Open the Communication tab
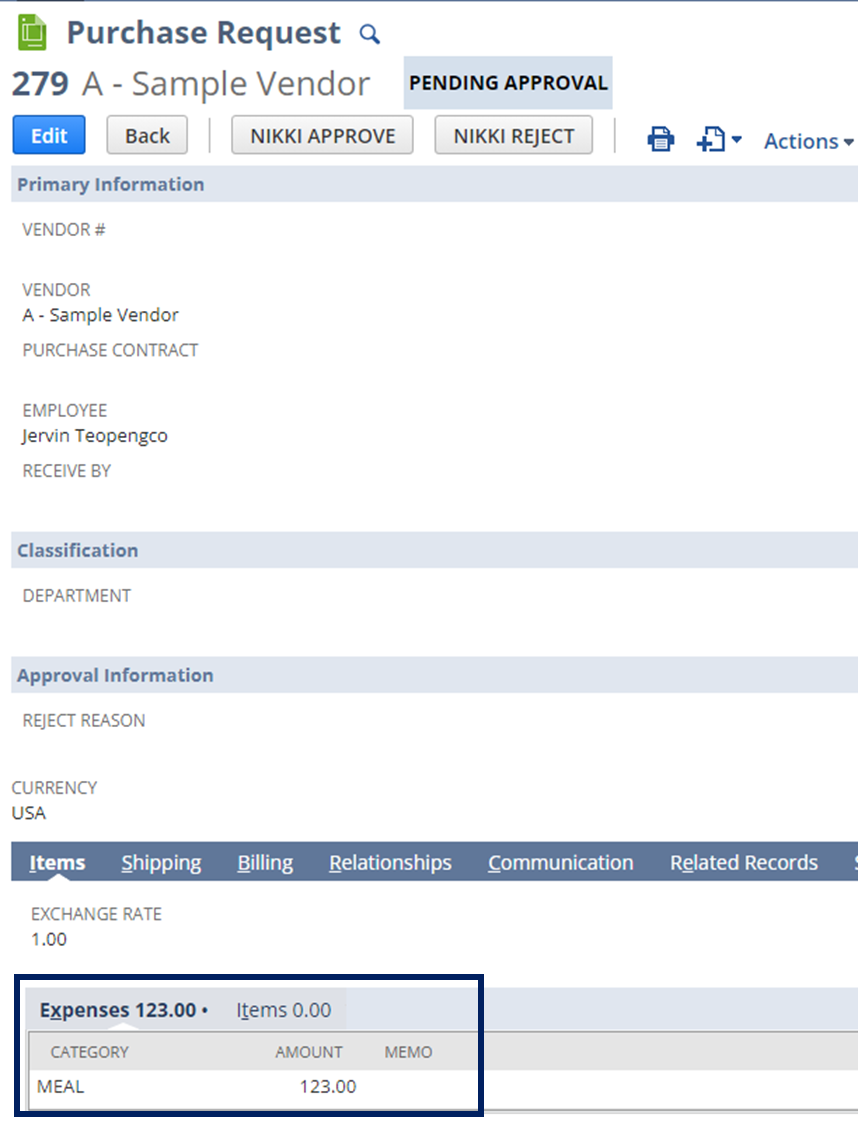Image resolution: width=858 pixels, height=1125 pixels. coord(561,862)
